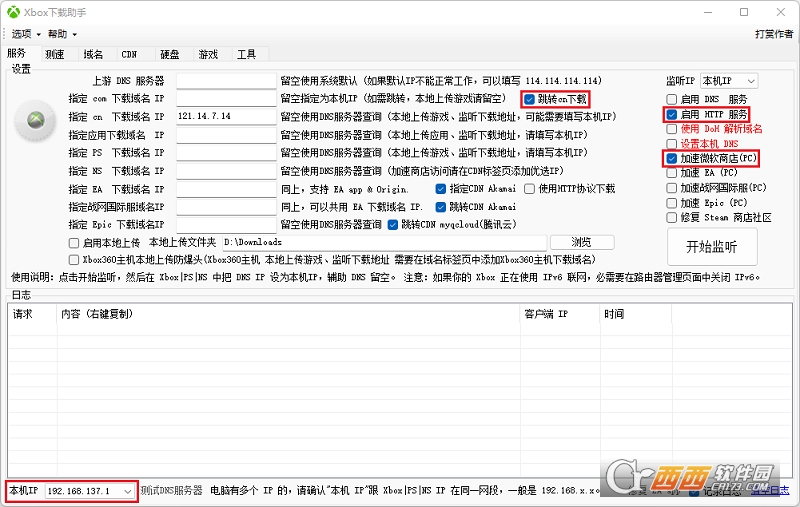Click the PS 下载域名 IP input field

(227, 153)
